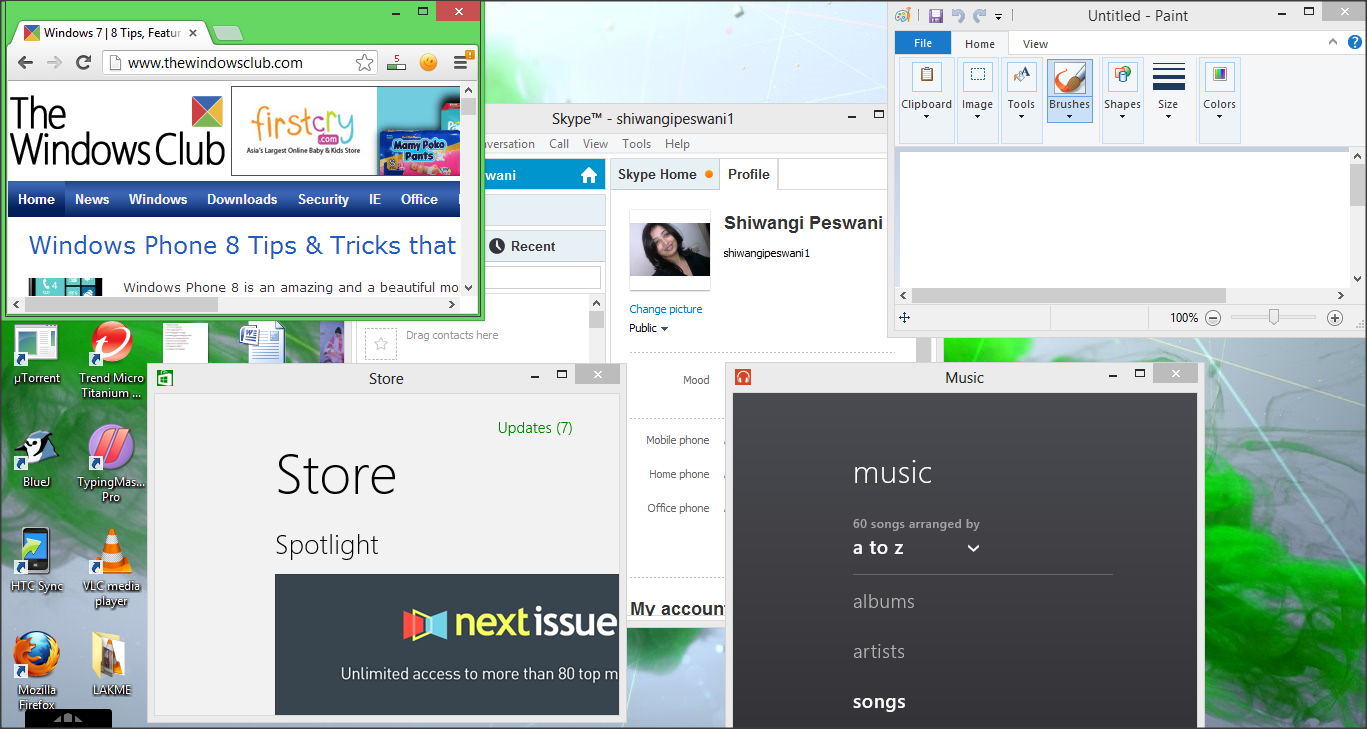Show albums in the Music app
The width and height of the screenshot is (1367, 729).
click(x=884, y=601)
